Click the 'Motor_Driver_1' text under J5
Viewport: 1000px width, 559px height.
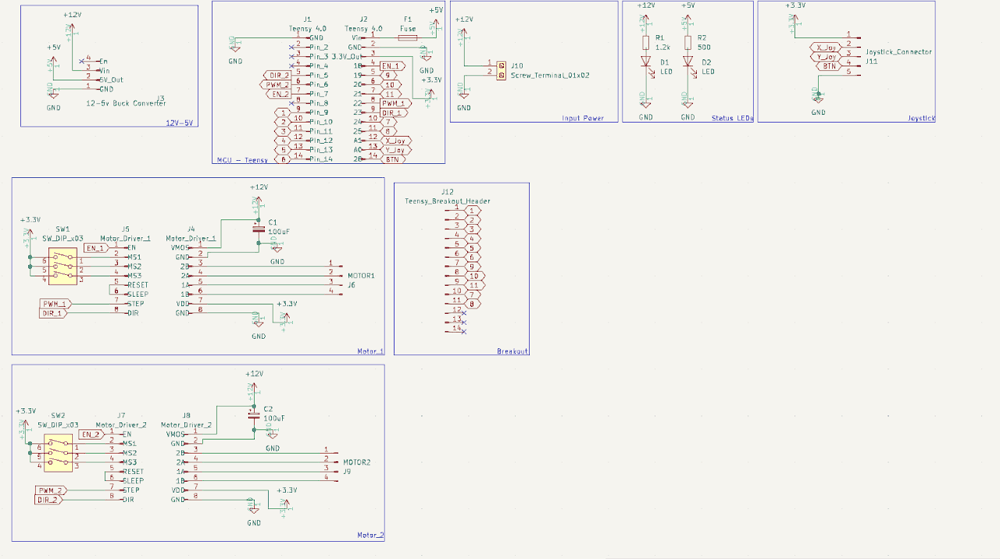click(125, 238)
